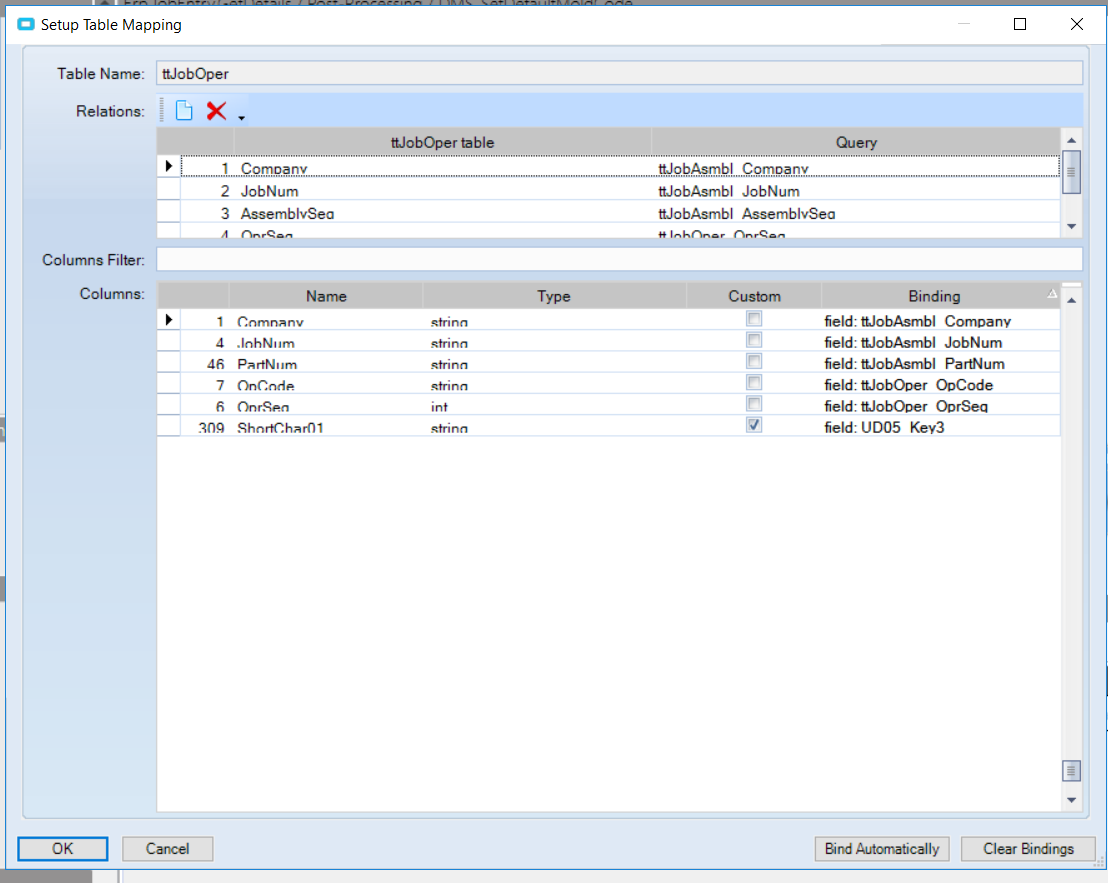This screenshot has width=1108, height=883.
Task: Click the new relation document icon
Action: [x=184, y=110]
